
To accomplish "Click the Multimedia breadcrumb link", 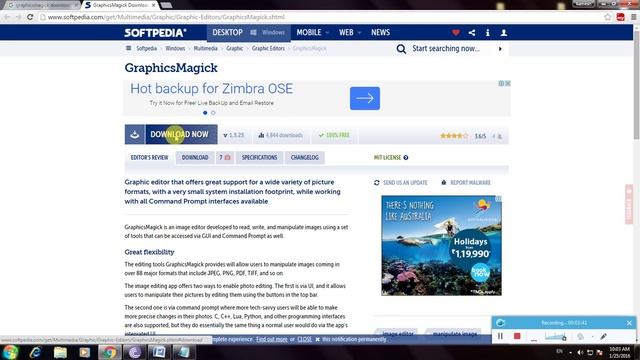I will [x=205, y=48].
